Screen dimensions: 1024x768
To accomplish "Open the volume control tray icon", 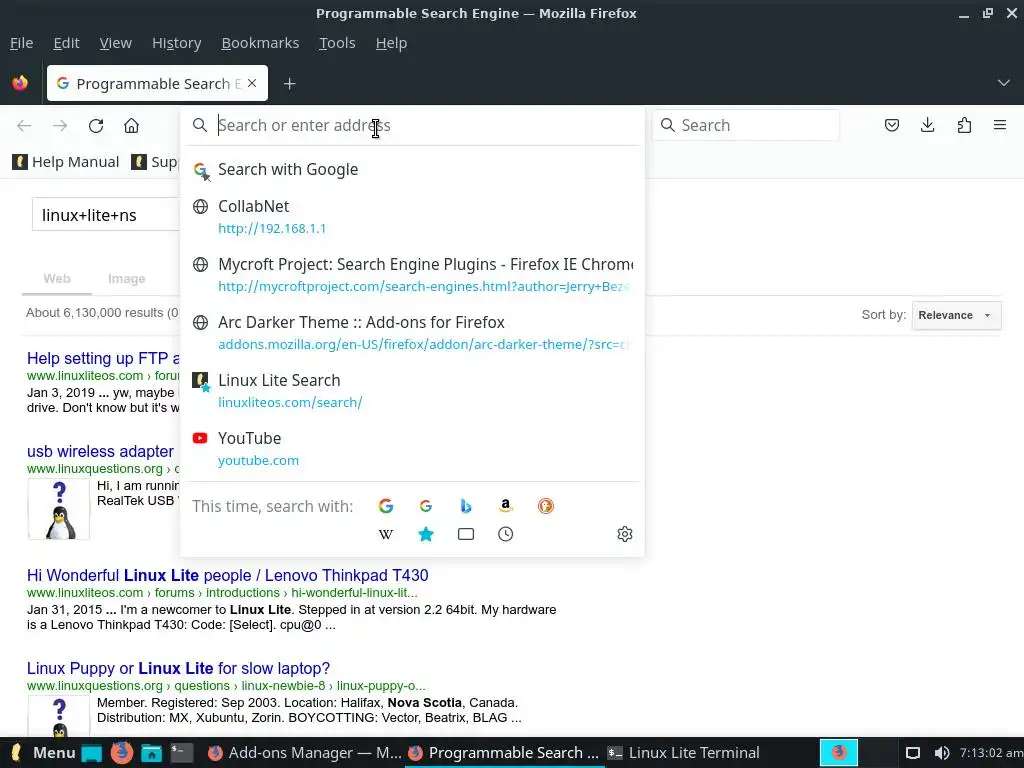I will (941, 753).
